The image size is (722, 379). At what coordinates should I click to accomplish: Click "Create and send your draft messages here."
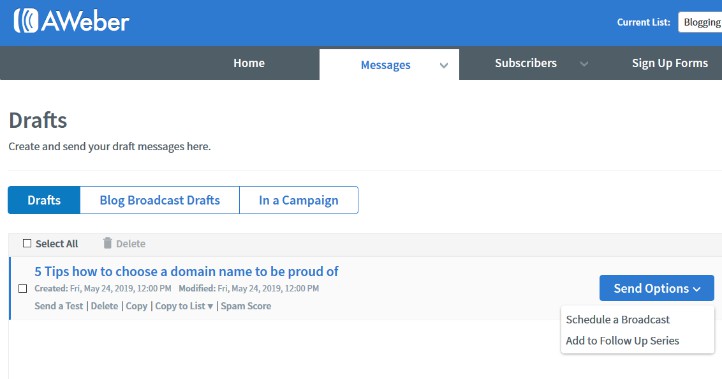pyautogui.click(x=110, y=146)
